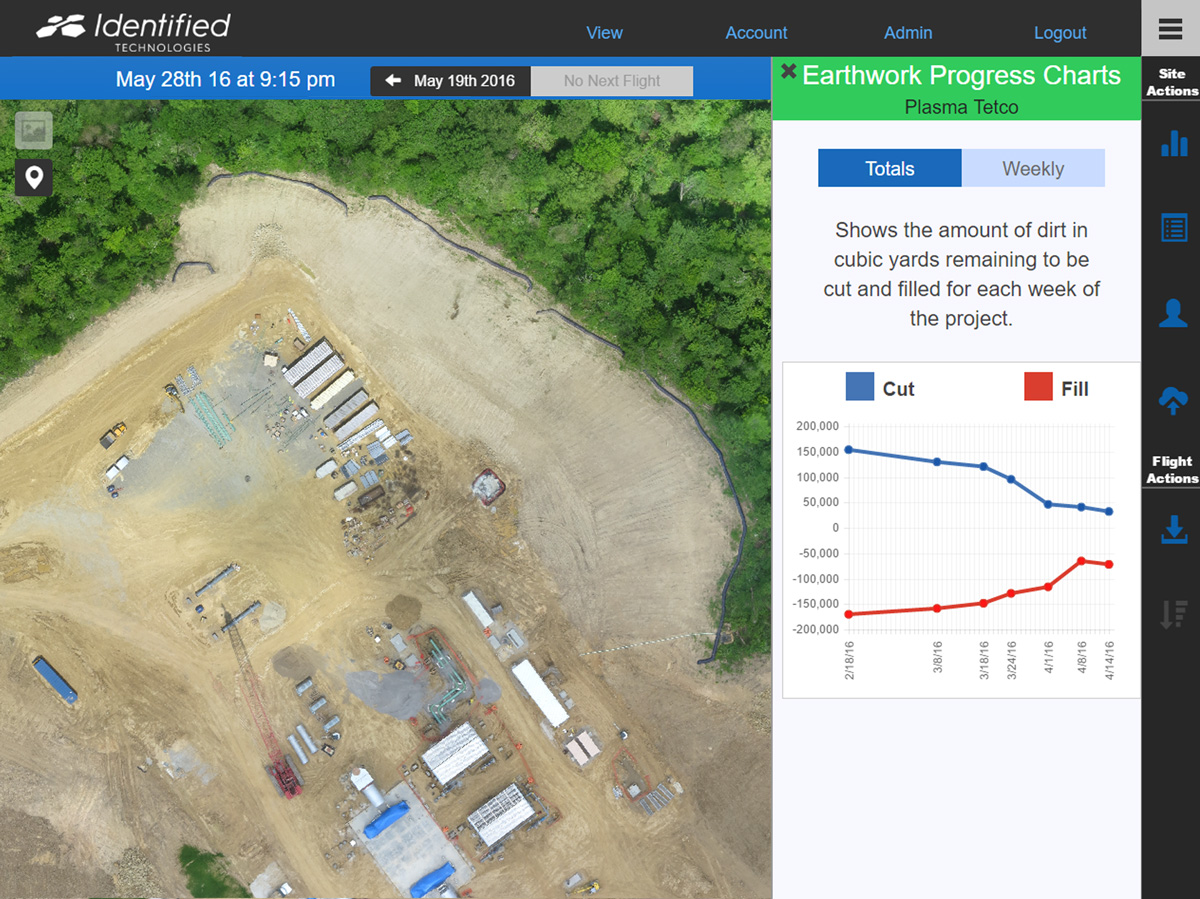Switch to the Weekly tab
Viewport: 1200px width, 899px height.
[1033, 168]
